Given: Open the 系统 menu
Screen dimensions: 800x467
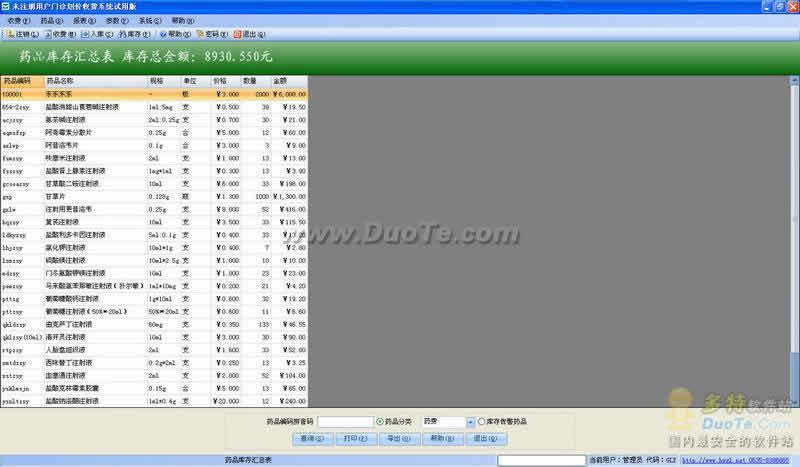Looking at the screenshot, I should click(x=150, y=21).
